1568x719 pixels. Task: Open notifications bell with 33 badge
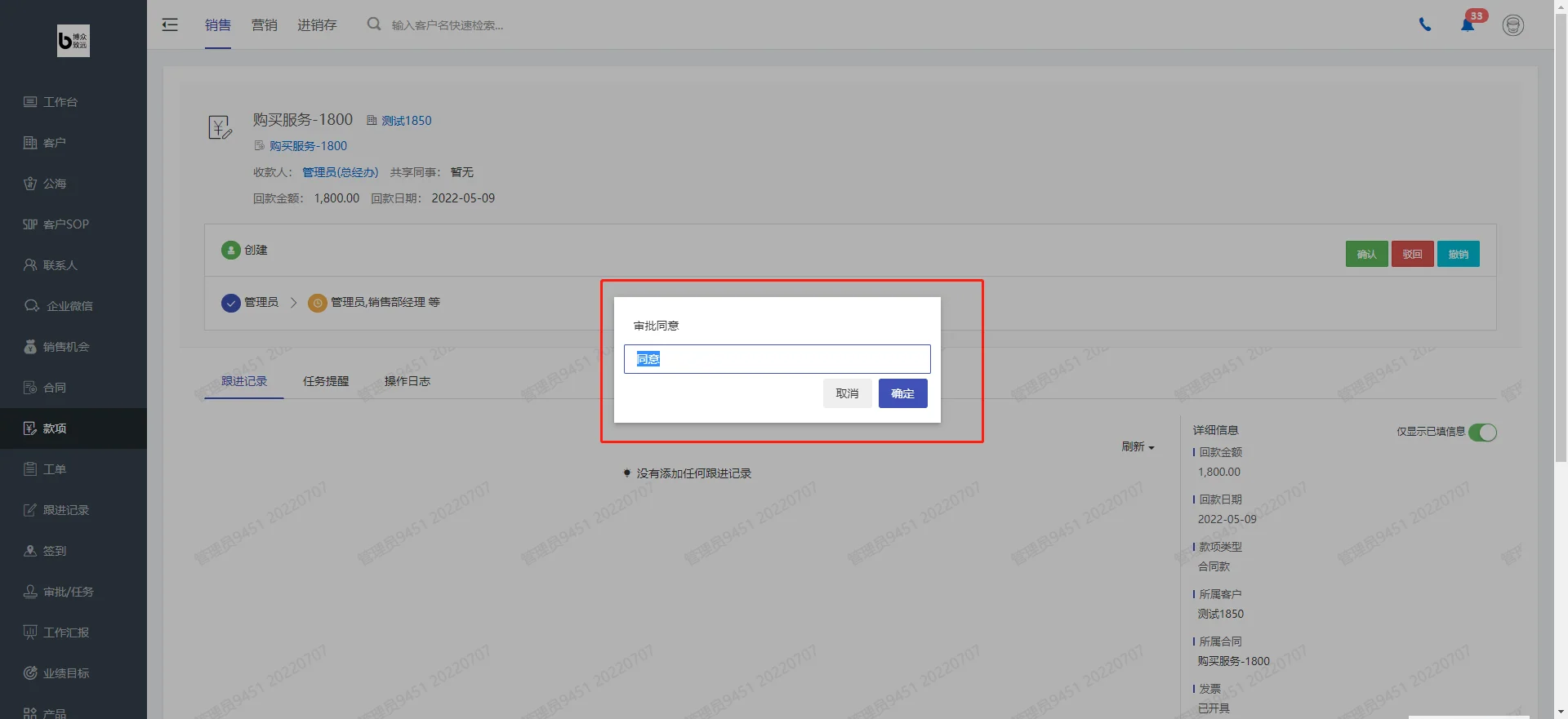point(1468,24)
